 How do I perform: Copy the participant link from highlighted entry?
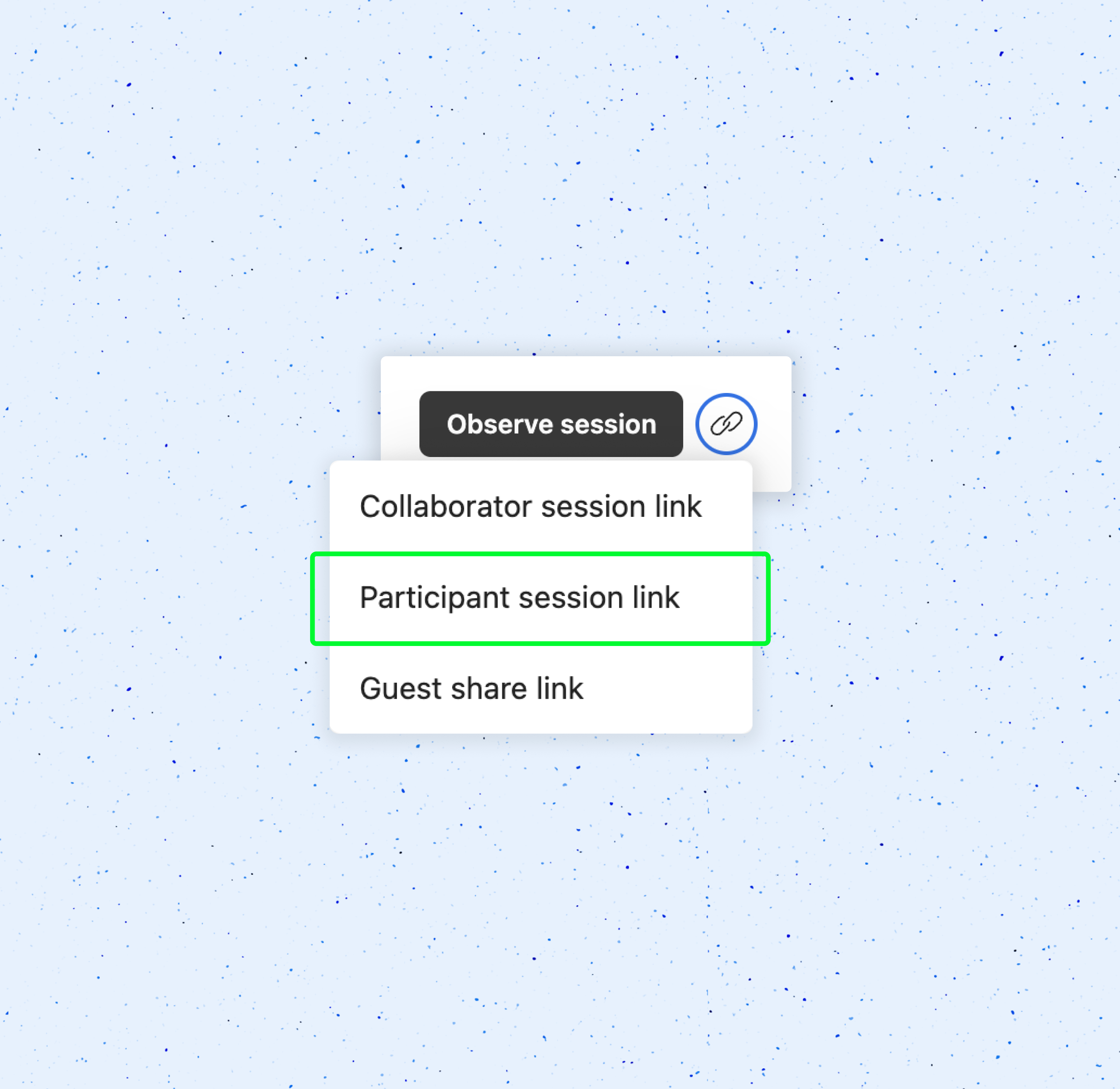tap(540, 598)
